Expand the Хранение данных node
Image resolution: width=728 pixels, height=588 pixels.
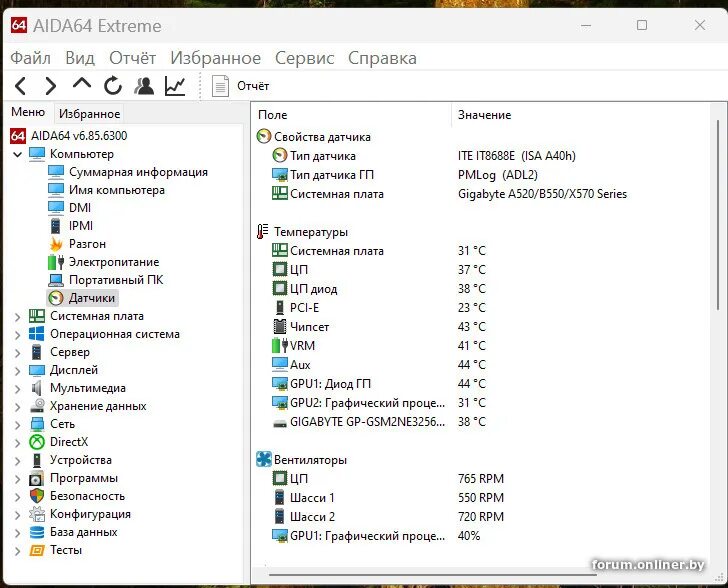(x=18, y=407)
